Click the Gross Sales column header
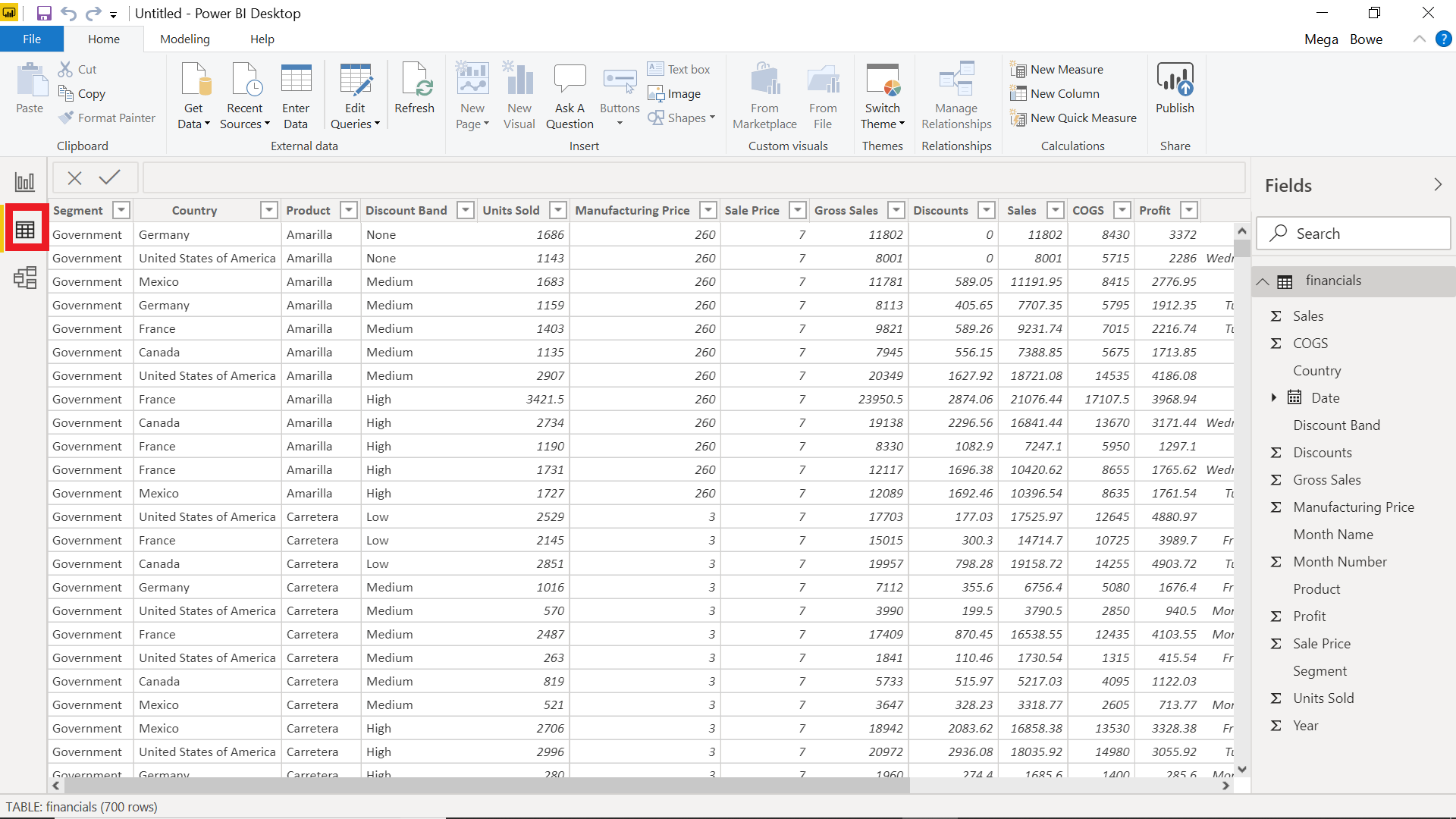Image resolution: width=1456 pixels, height=819 pixels. click(x=846, y=210)
